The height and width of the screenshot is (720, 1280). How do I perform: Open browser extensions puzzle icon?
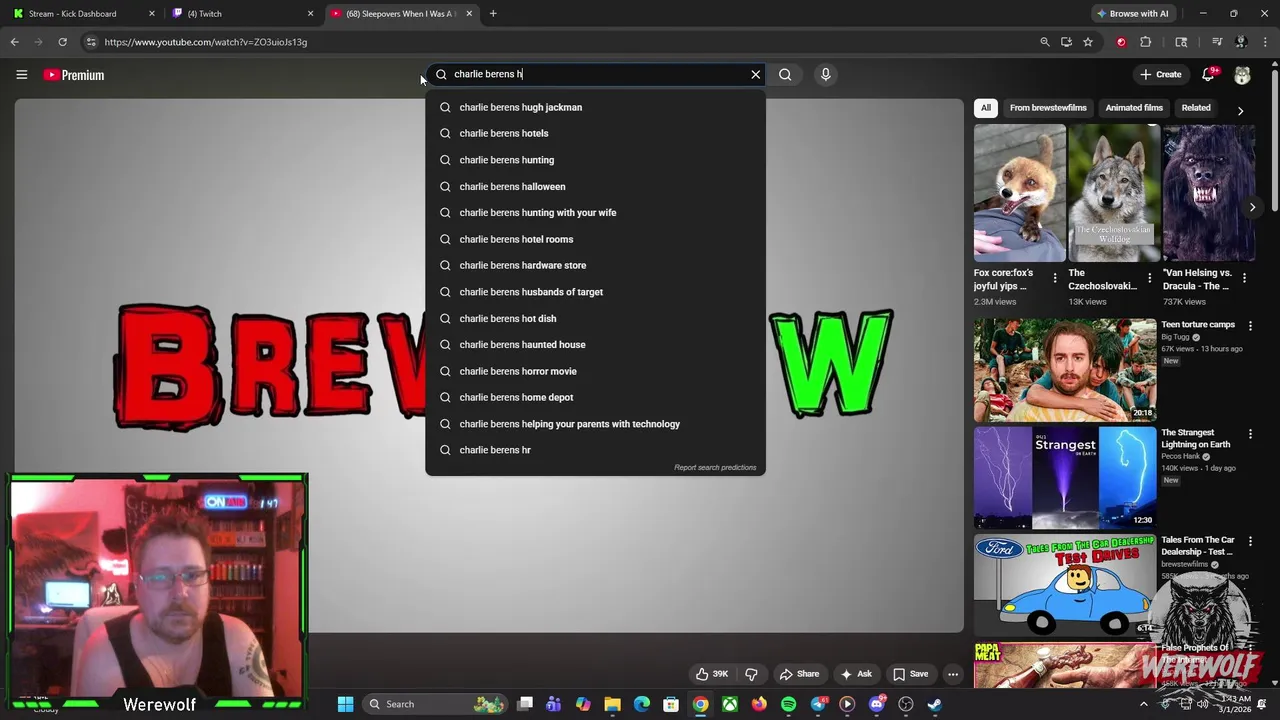pyautogui.click(x=1146, y=42)
